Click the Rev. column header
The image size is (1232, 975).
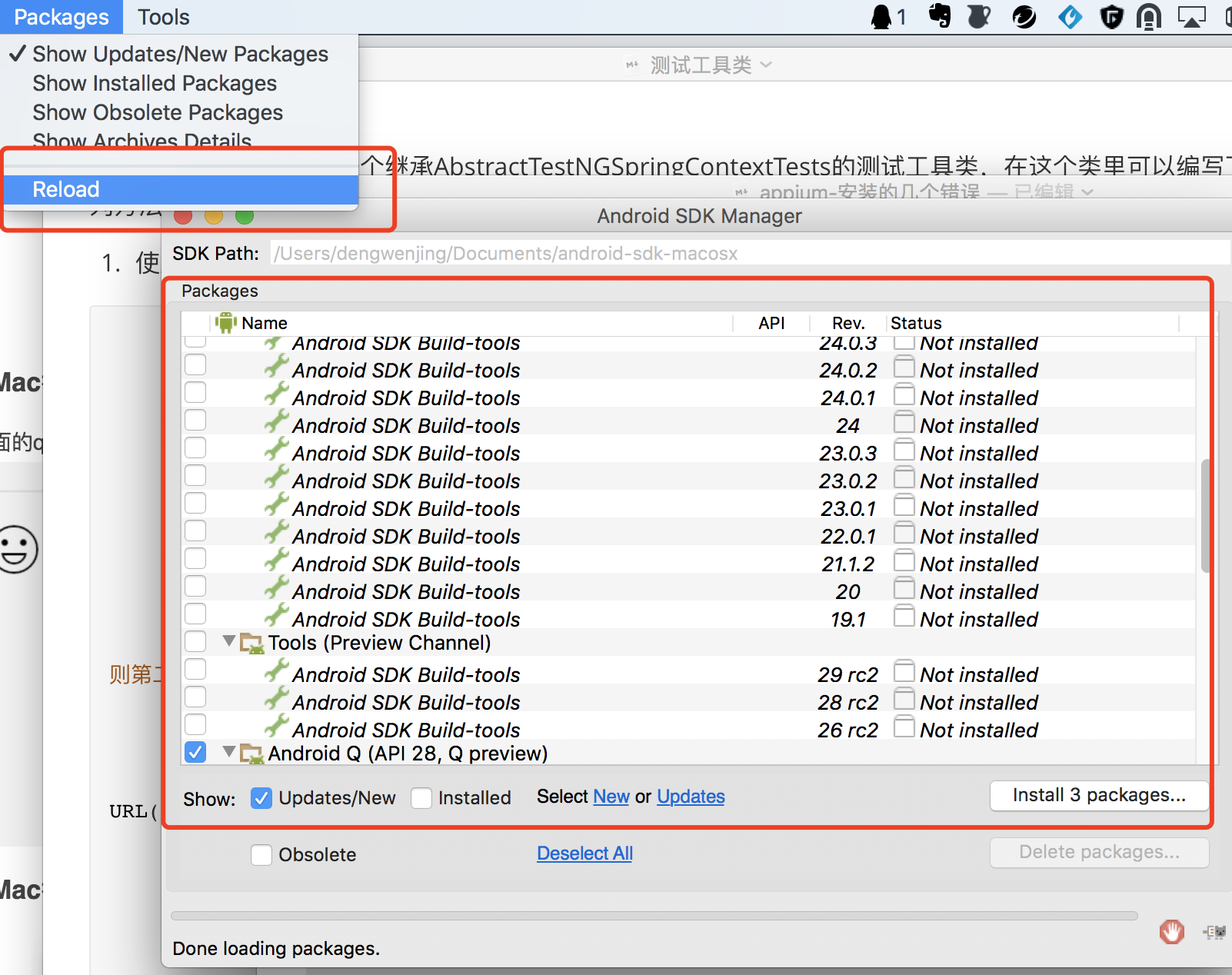pyautogui.click(x=848, y=323)
